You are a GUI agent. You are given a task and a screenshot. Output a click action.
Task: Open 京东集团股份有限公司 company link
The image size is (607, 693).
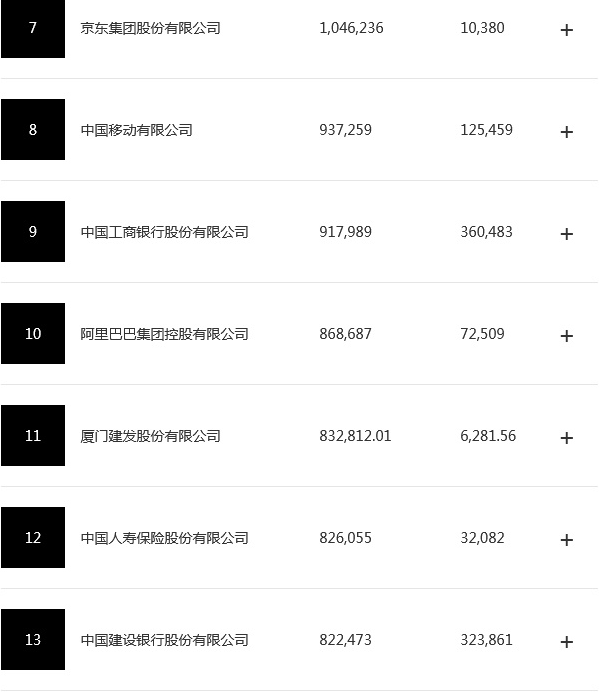tap(150, 29)
